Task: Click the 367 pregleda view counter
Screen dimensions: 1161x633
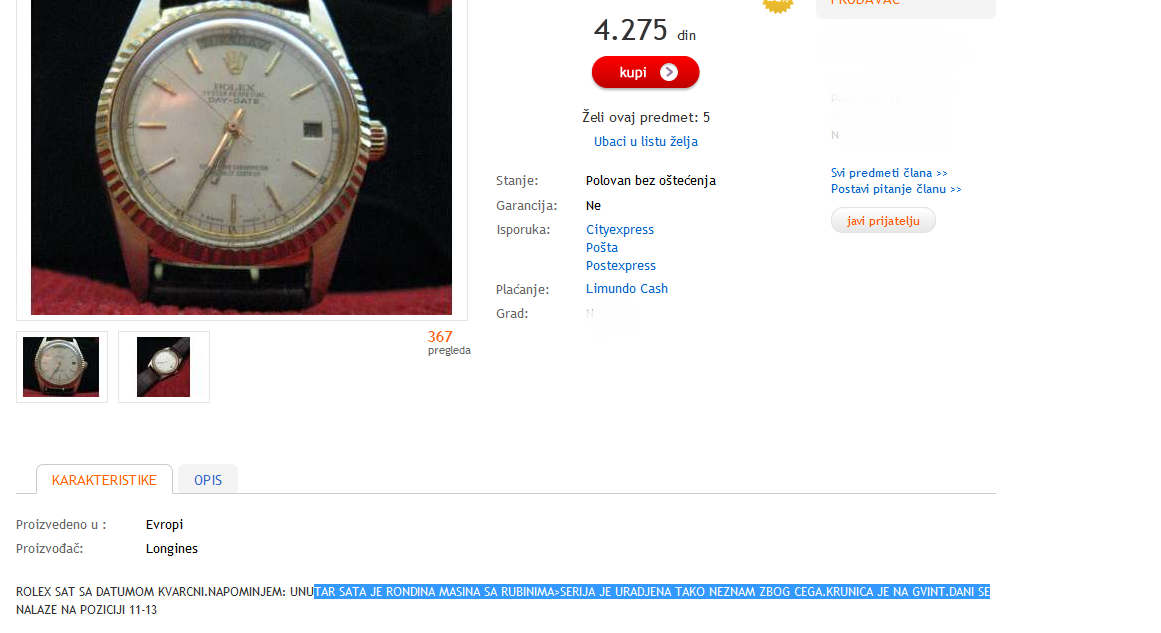Action: coord(449,342)
